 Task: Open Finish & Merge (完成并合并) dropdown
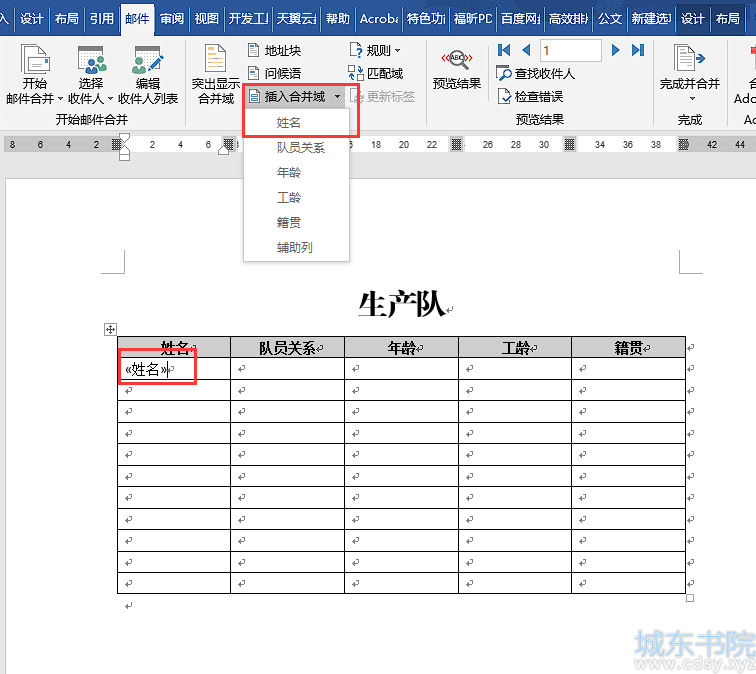[x=689, y=75]
